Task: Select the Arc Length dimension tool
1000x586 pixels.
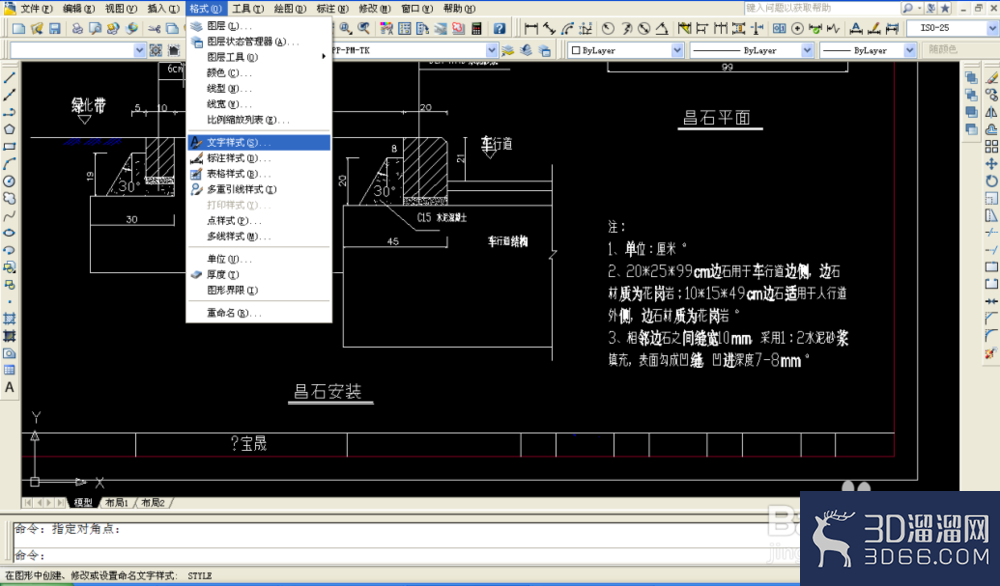Action: click(x=568, y=28)
